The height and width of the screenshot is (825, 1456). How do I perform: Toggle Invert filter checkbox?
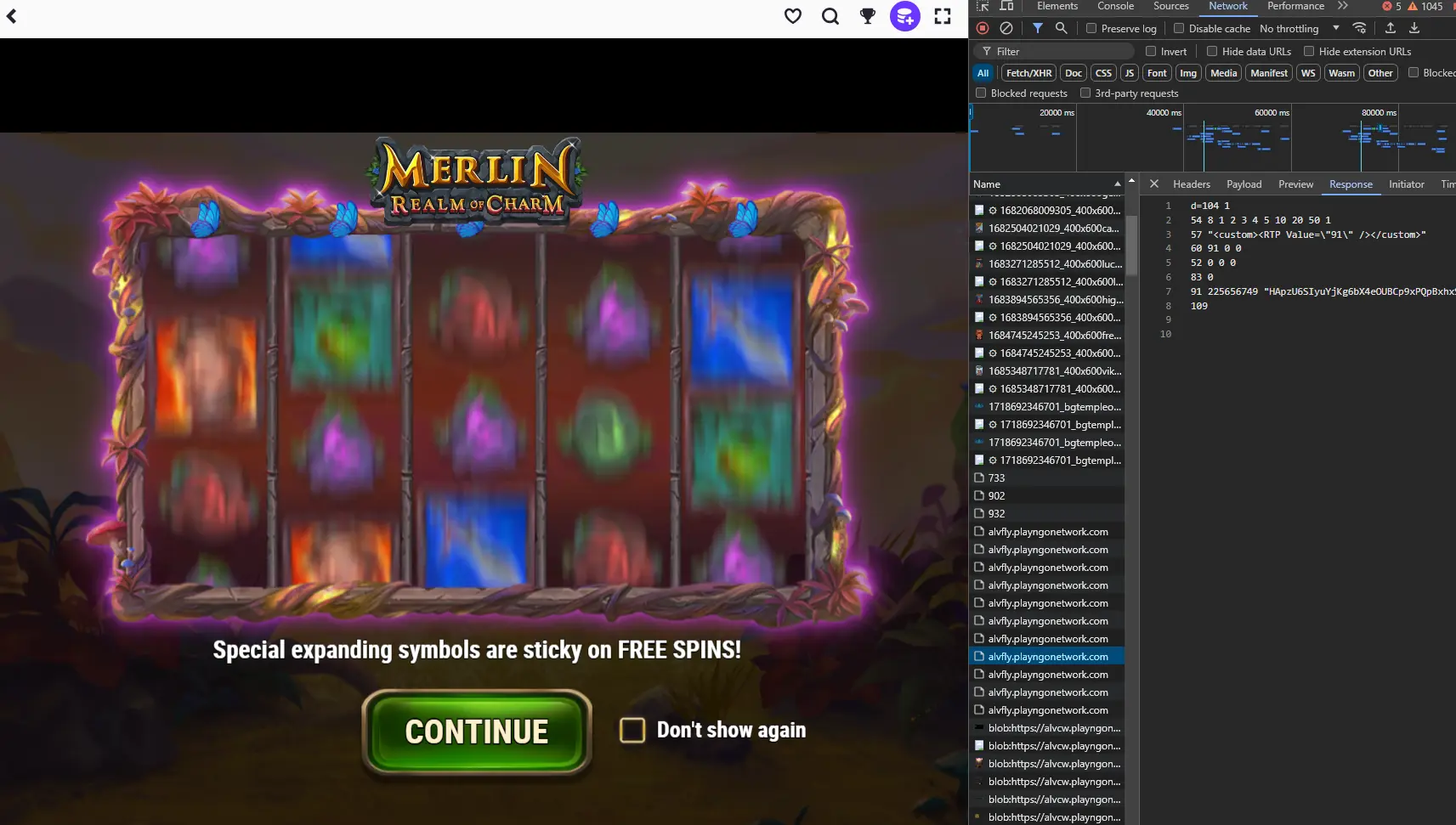click(x=1151, y=51)
